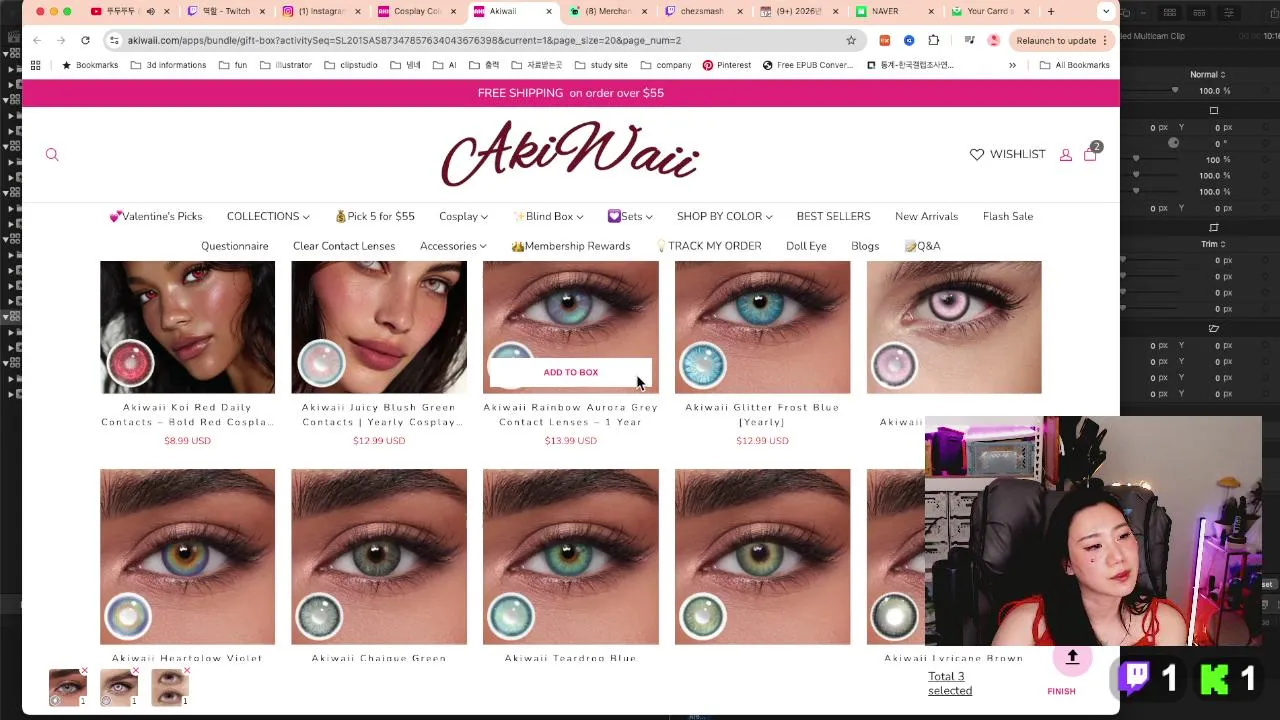The image size is (1280, 720).
Task: Open Akiwaii Juicy Blush Green product image
Action: tap(379, 327)
